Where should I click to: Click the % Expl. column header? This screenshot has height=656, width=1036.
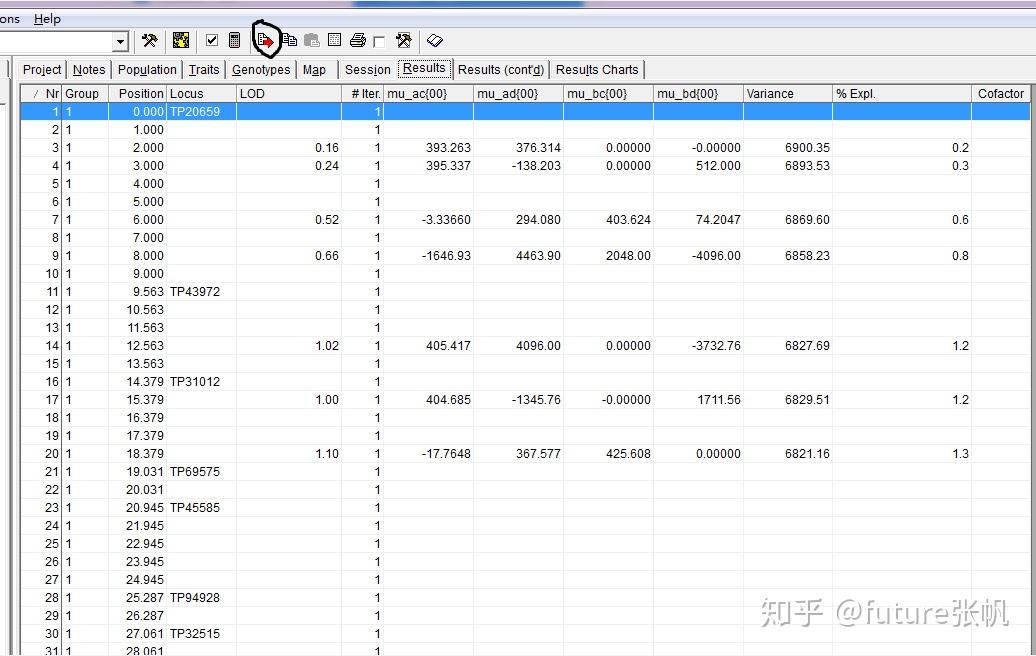coord(902,94)
